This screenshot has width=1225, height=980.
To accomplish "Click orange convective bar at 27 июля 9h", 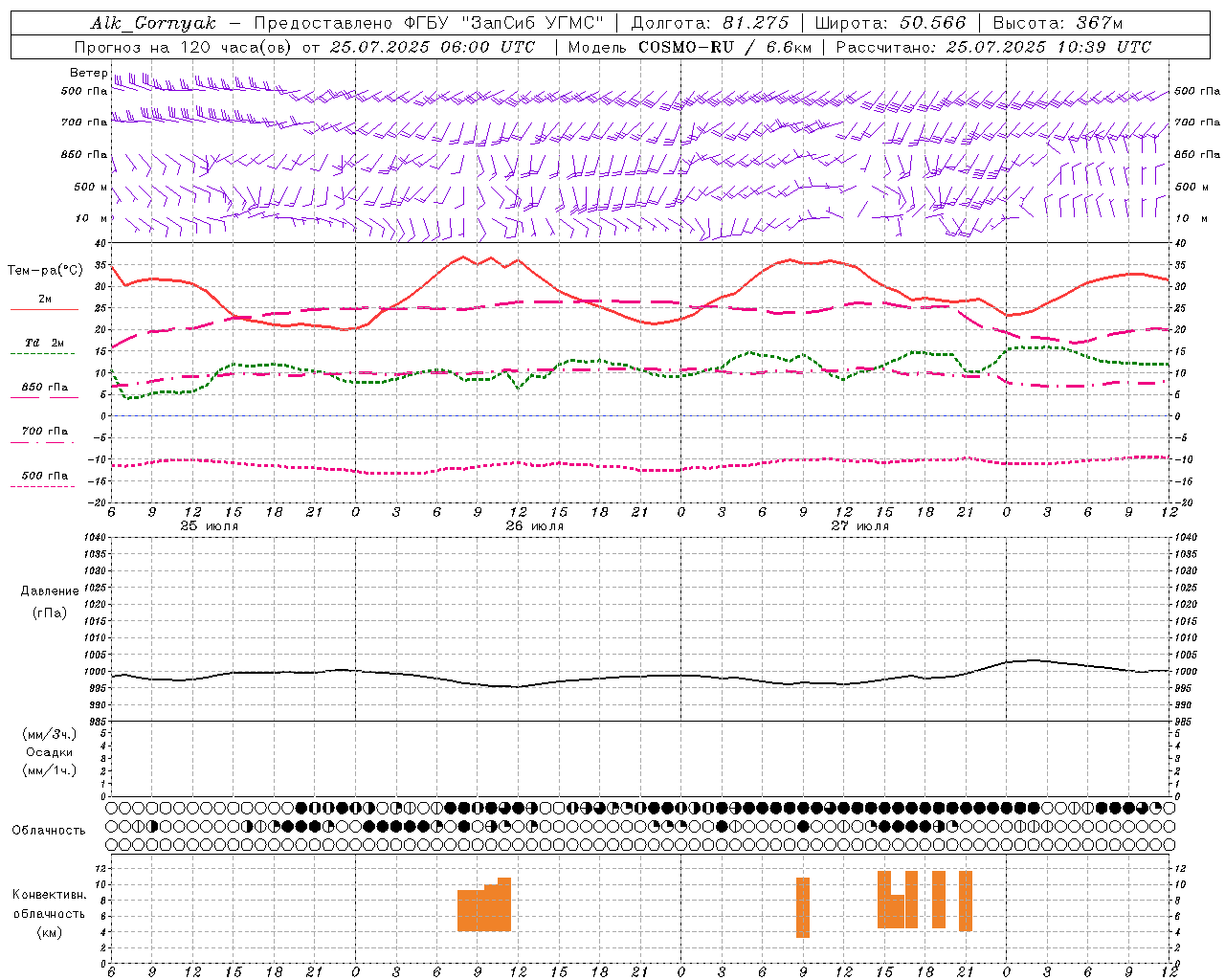I will 803,907.
